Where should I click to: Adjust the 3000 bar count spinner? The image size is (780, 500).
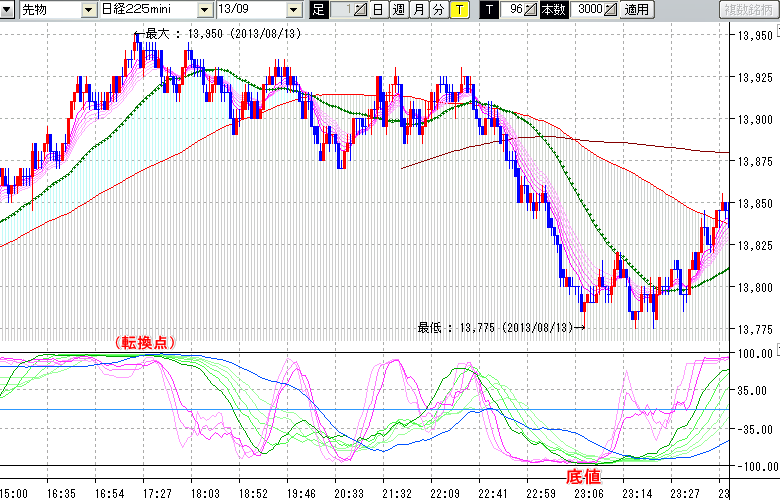[x=611, y=10]
